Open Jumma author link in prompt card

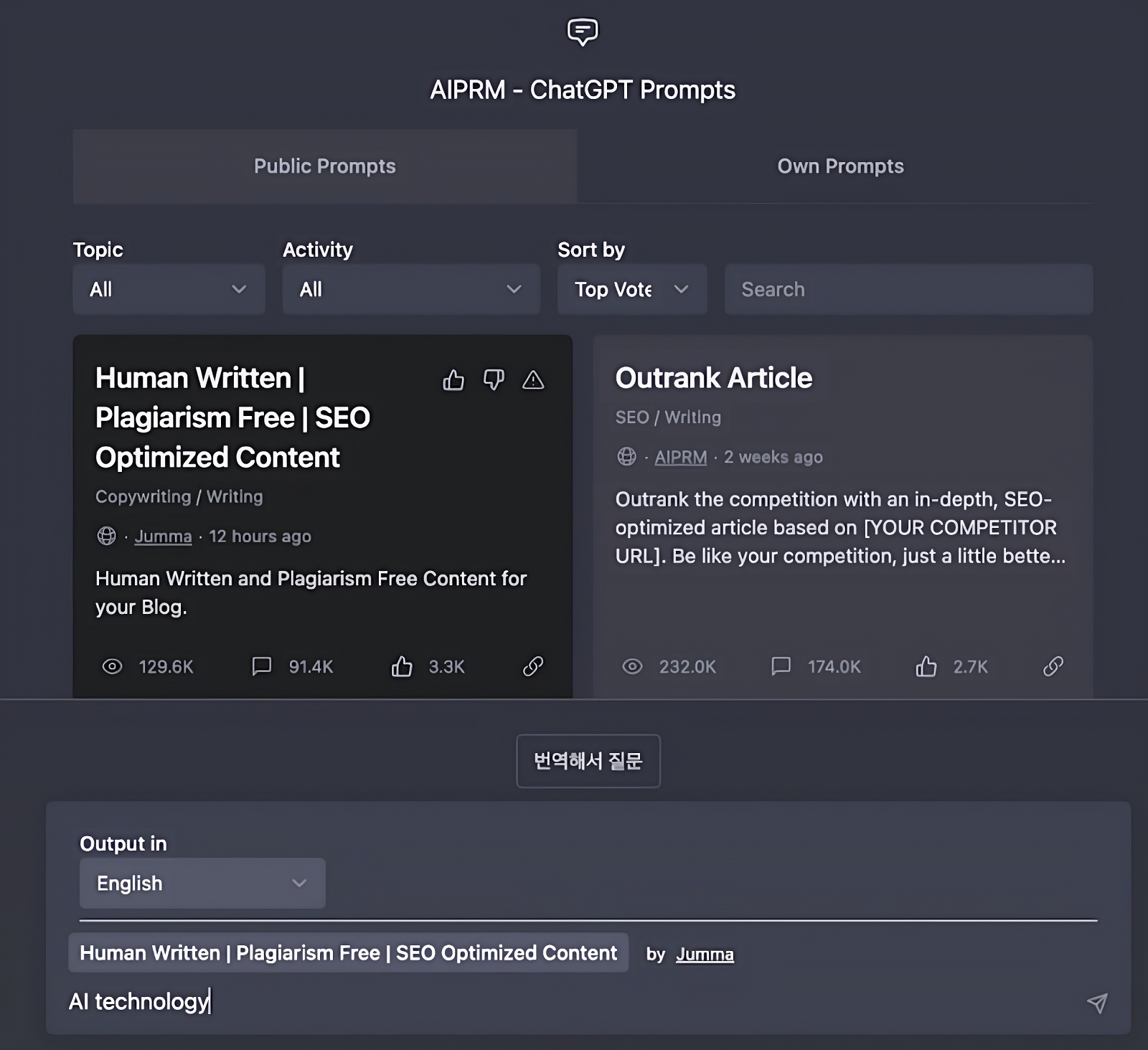163,536
